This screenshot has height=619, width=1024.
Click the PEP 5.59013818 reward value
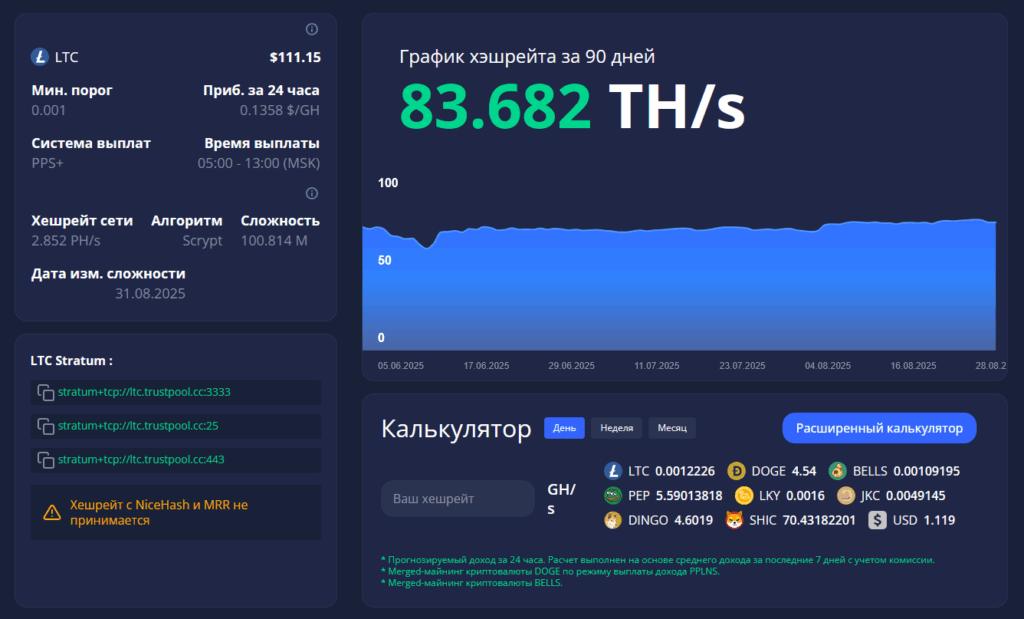pyautogui.click(x=689, y=496)
